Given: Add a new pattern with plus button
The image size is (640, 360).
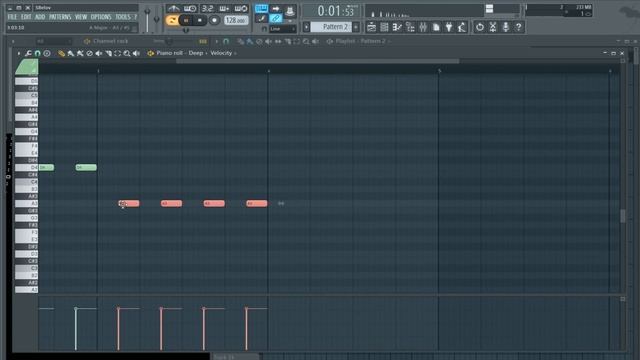Looking at the screenshot, I should pos(356,27).
